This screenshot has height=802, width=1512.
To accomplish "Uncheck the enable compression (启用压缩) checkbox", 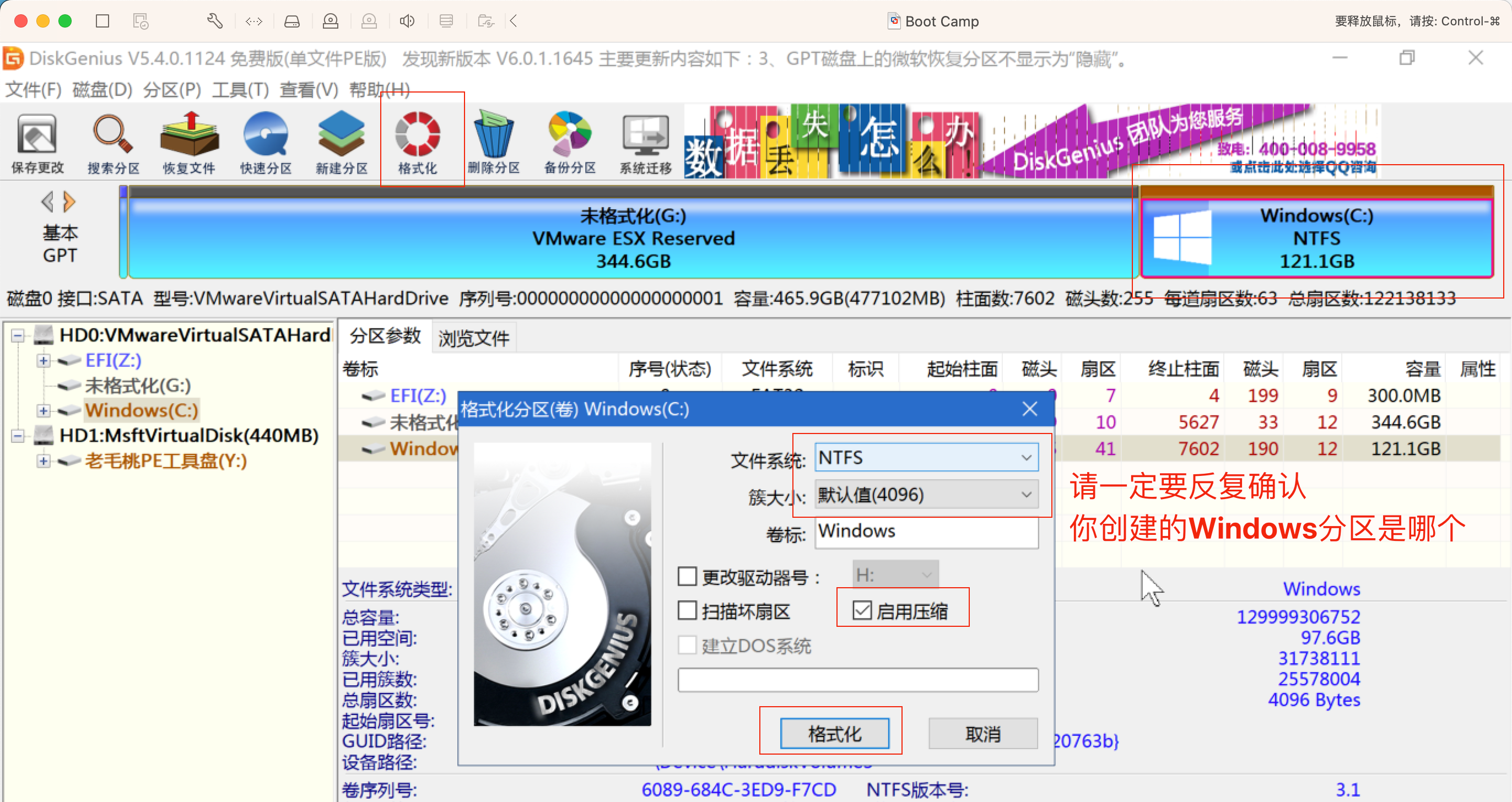I will point(862,610).
